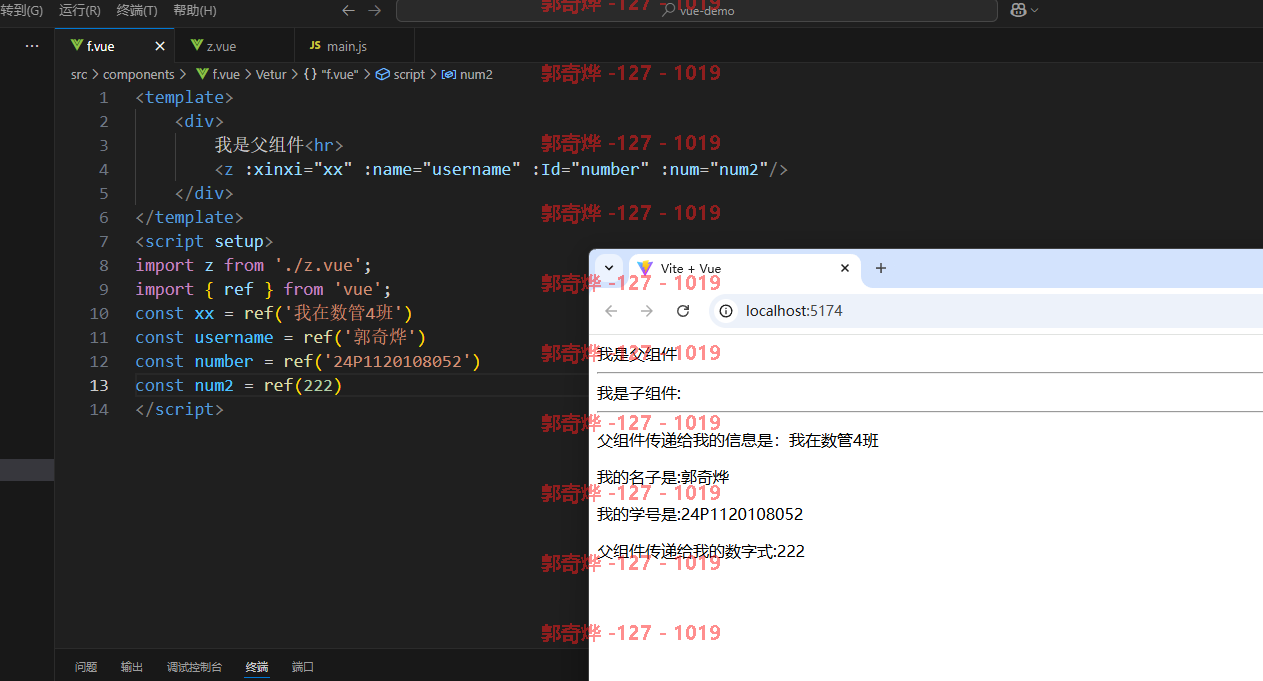Show the 问题 panel tab
Image resolution: width=1263 pixels, height=681 pixels.
[x=86, y=667]
